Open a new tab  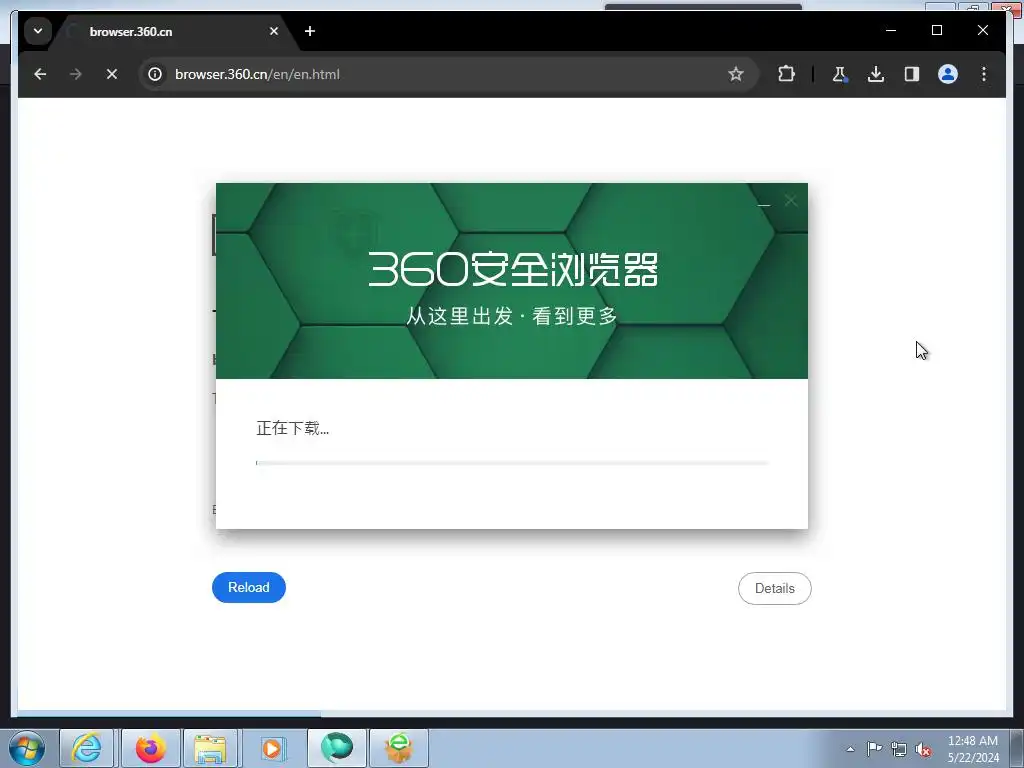[310, 31]
